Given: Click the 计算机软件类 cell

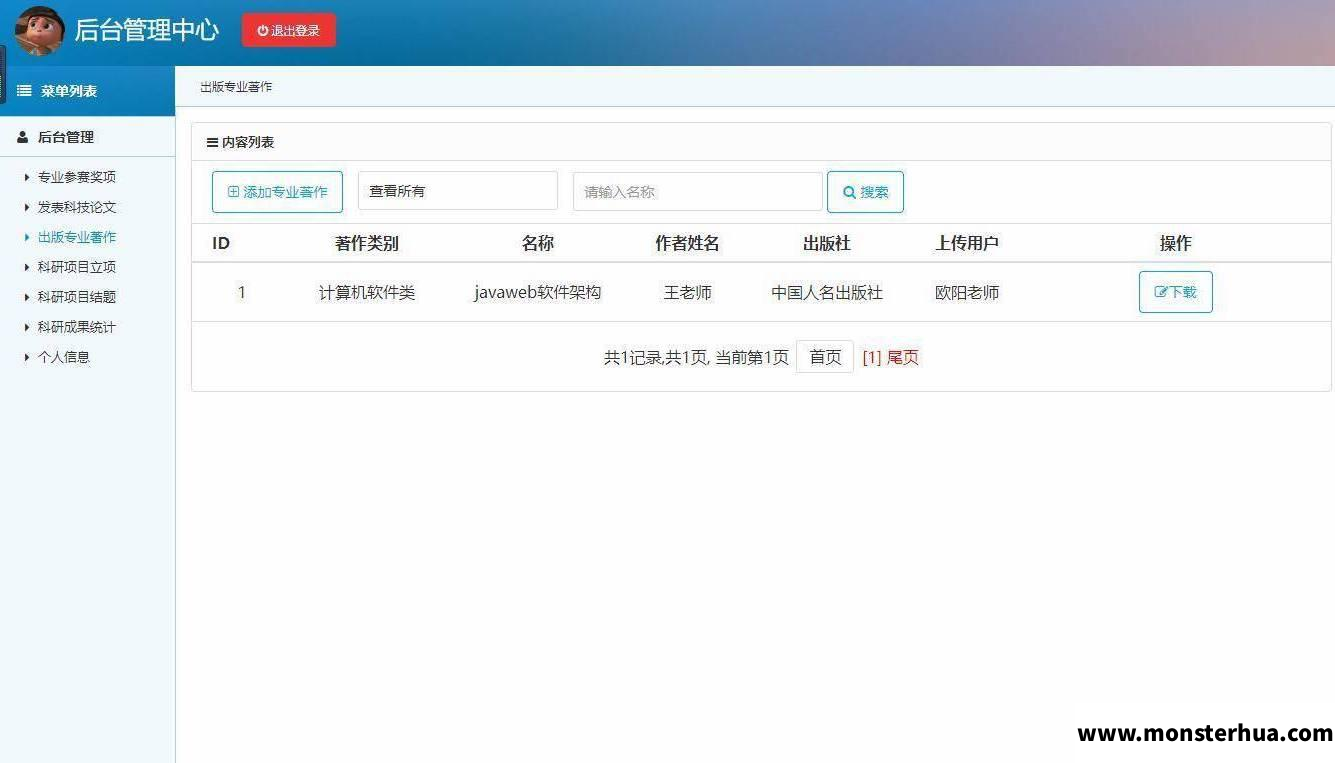Looking at the screenshot, I should tap(367, 293).
